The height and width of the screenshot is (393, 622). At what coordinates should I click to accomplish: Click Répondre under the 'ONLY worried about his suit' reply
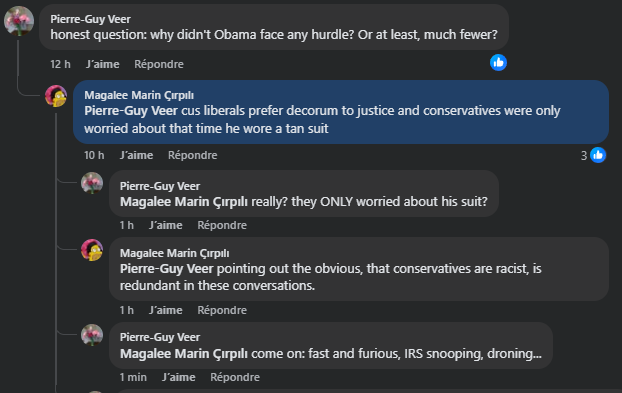(x=222, y=225)
